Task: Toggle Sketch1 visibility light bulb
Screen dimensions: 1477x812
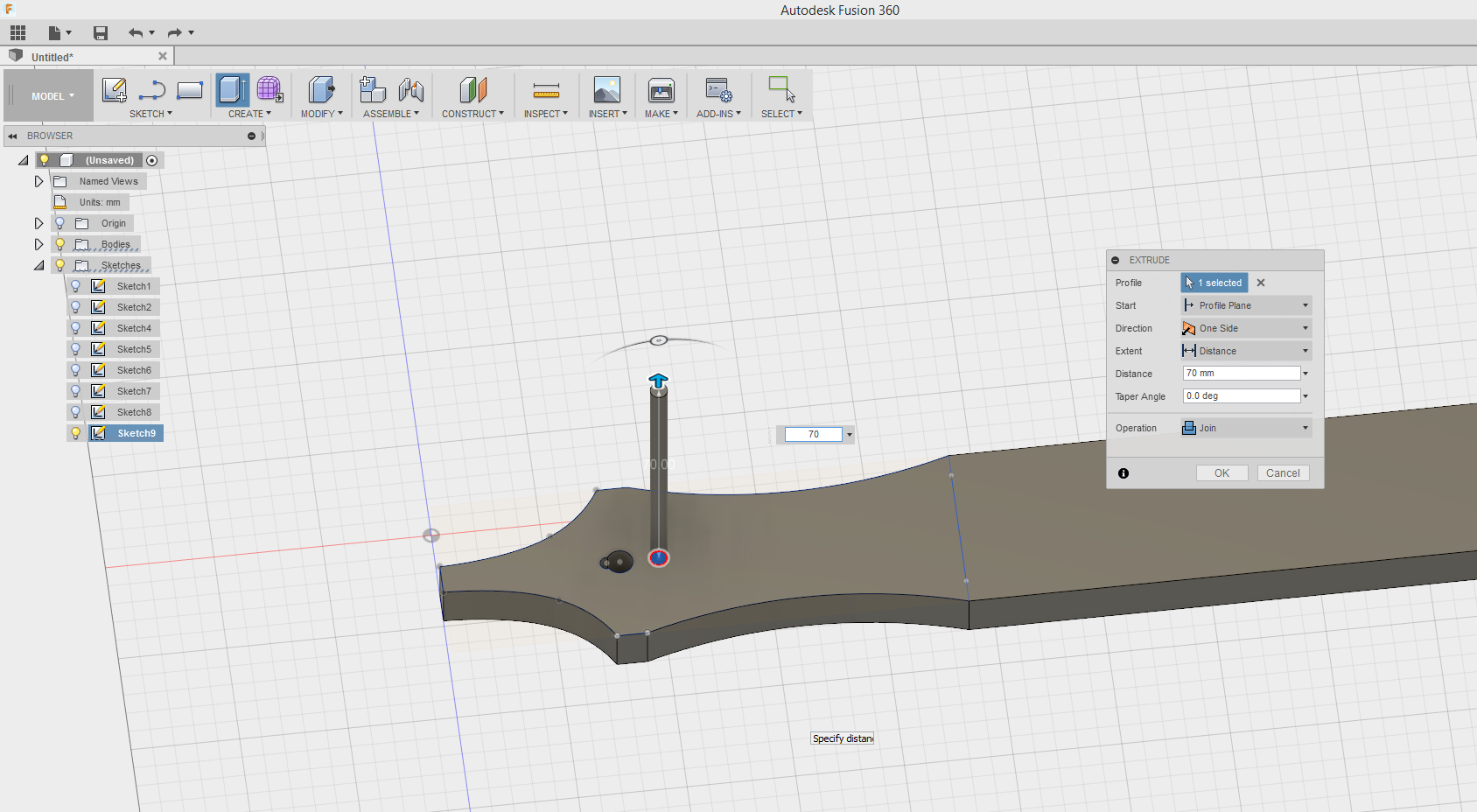Action: click(75, 286)
